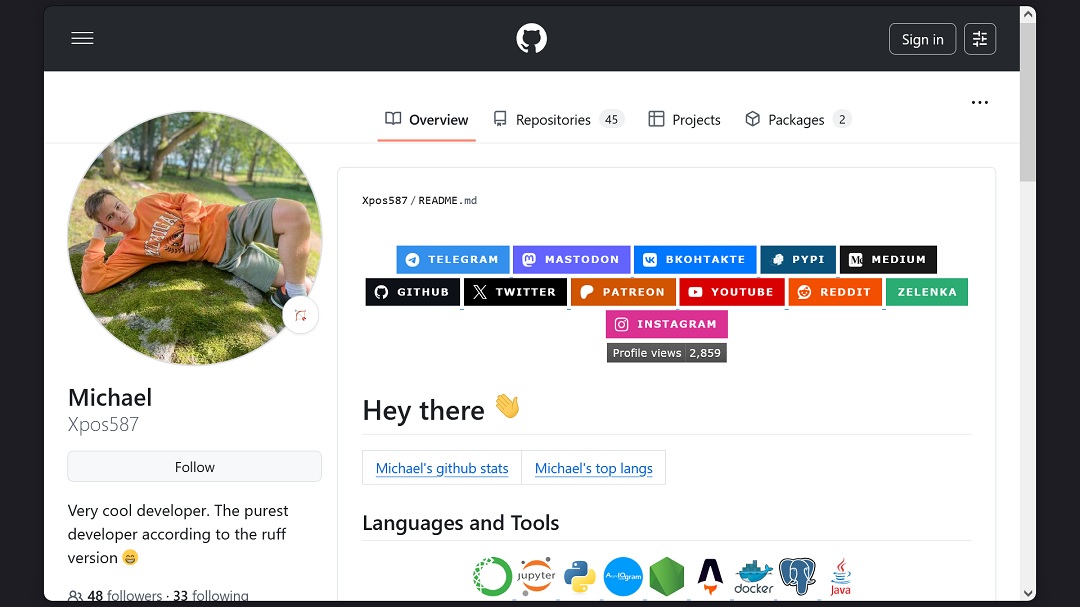The height and width of the screenshot is (607, 1080).
Task: Open the README.md file link
Action: pyautogui.click(x=448, y=200)
